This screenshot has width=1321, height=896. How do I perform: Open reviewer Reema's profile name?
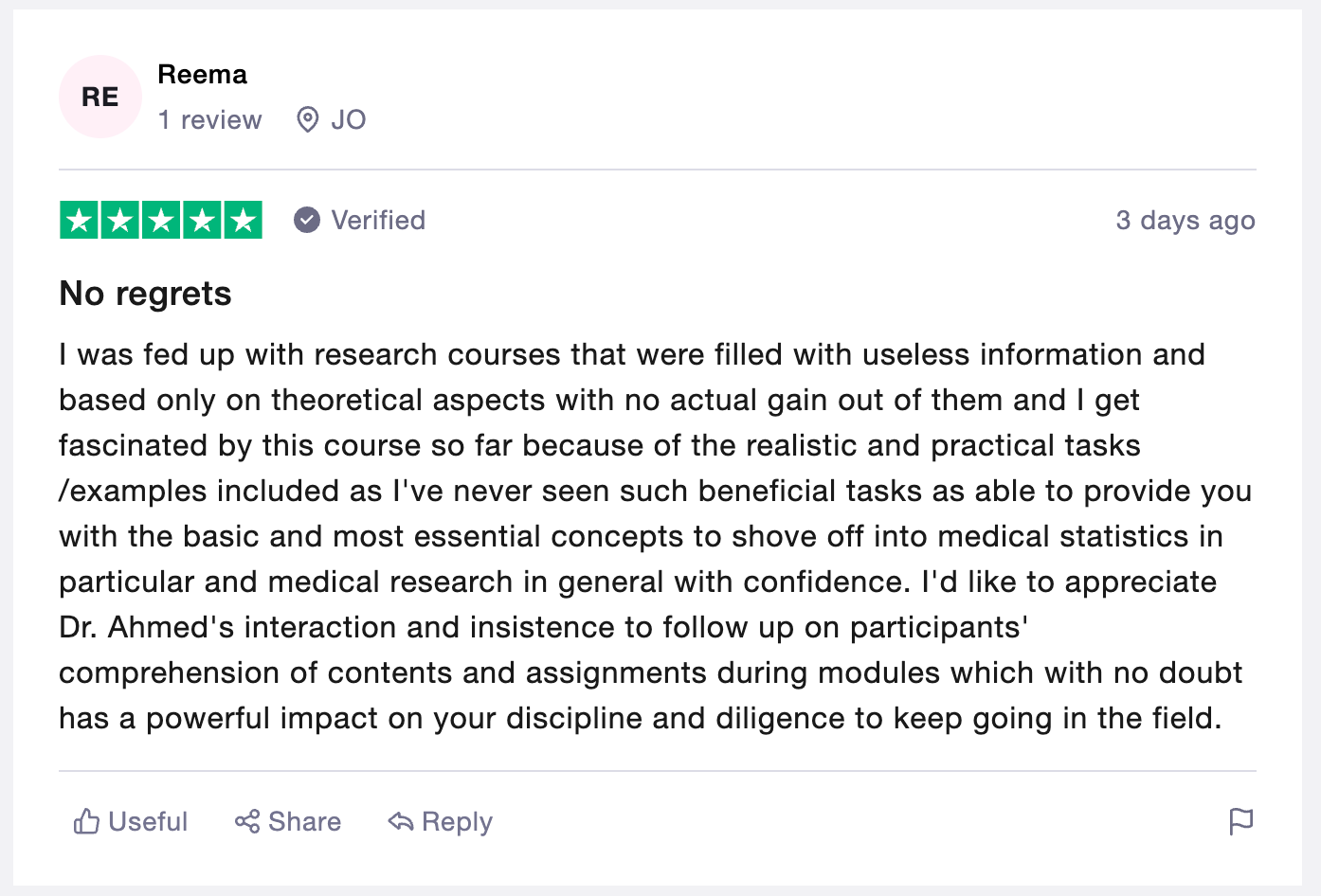click(202, 74)
